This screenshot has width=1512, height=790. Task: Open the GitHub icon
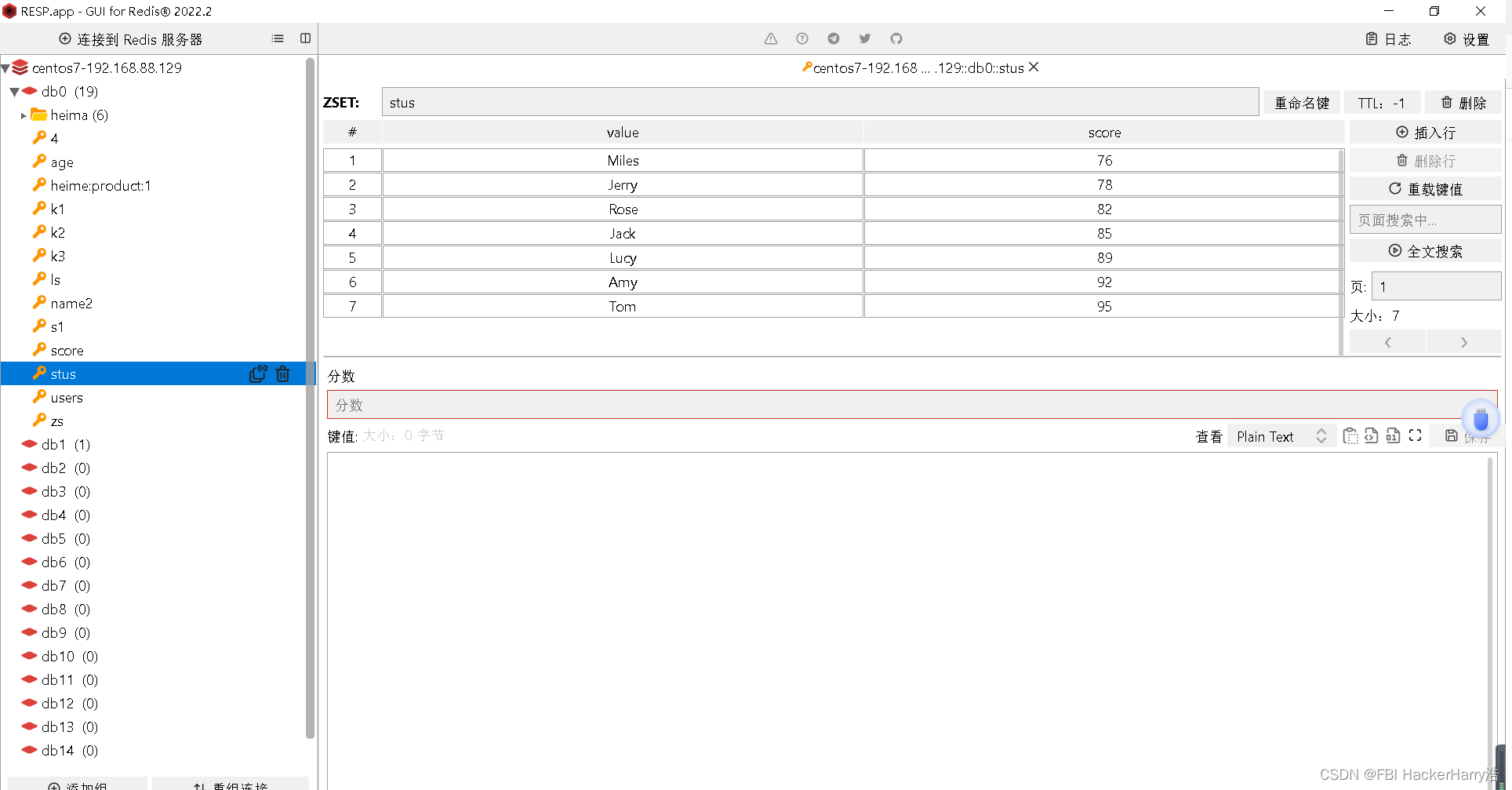point(896,38)
